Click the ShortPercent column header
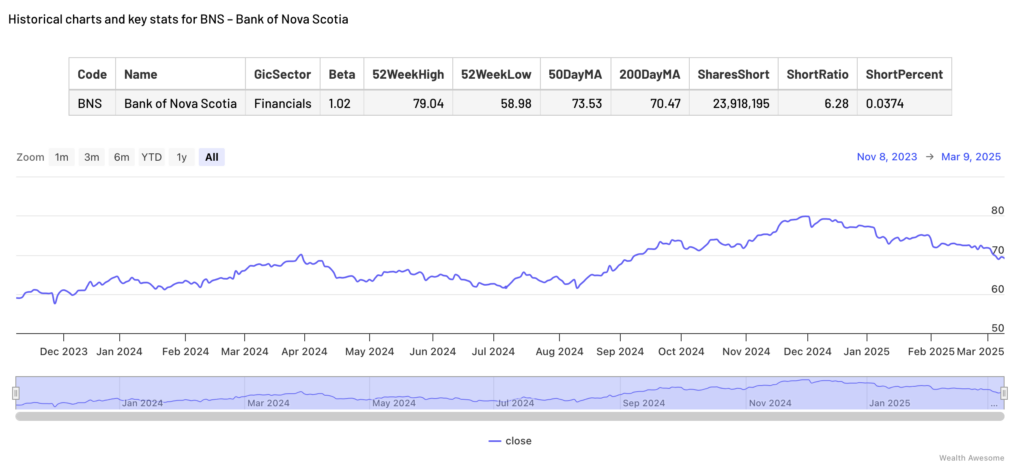The width and height of the screenshot is (1024, 474). [x=904, y=74]
